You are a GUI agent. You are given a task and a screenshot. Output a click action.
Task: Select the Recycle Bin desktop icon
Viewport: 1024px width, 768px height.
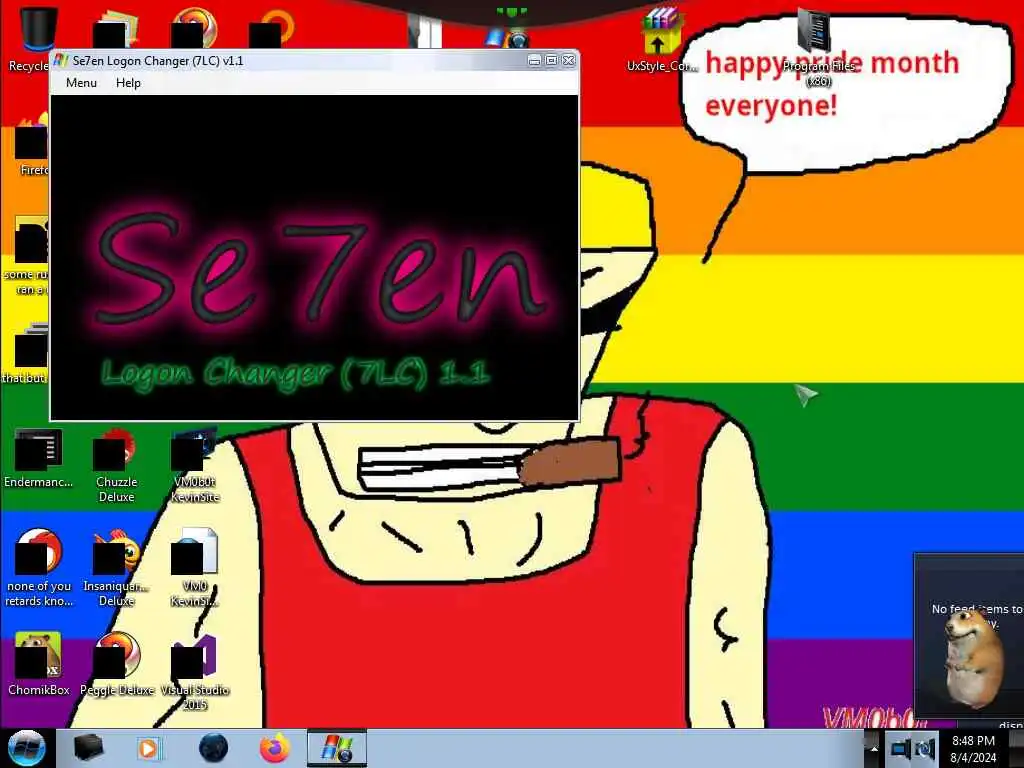point(37,39)
